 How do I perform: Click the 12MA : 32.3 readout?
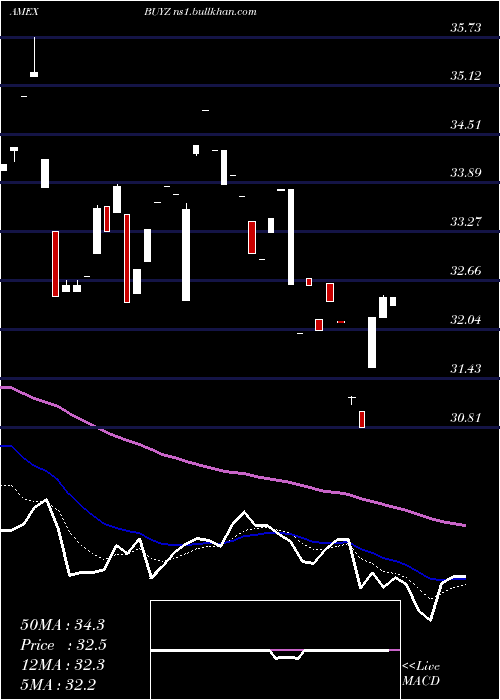click(x=62, y=665)
